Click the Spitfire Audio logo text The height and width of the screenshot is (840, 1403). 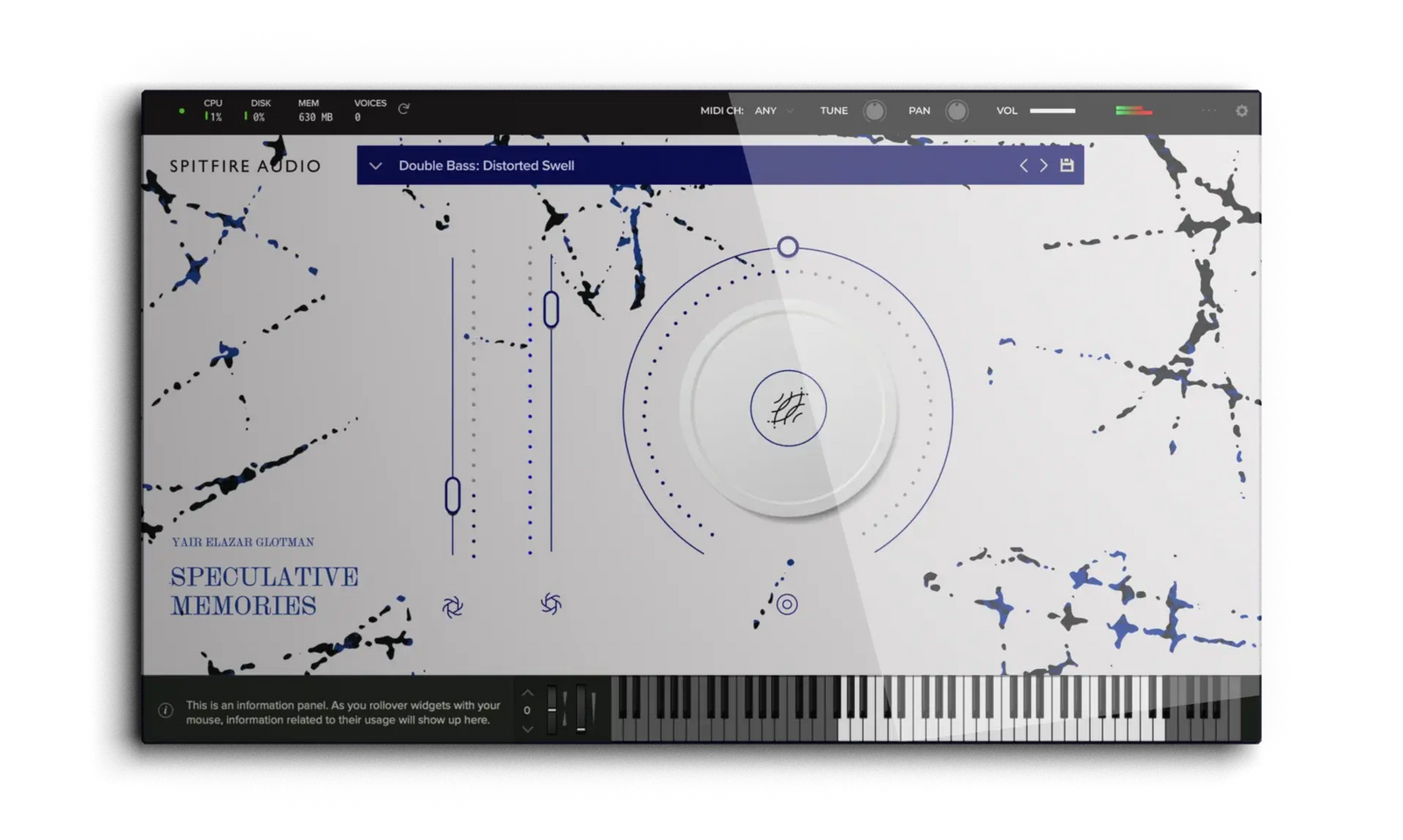[x=246, y=166]
